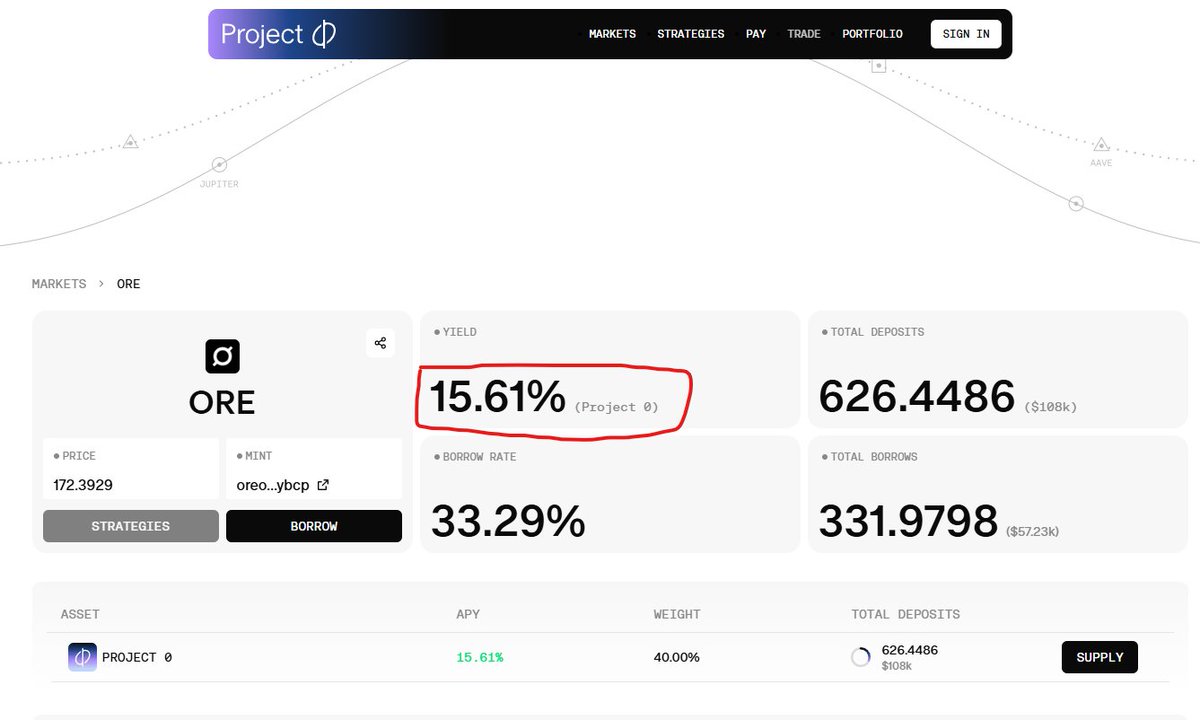1200x720 pixels.
Task: Click the ORE token name heading
Action: click(x=222, y=402)
